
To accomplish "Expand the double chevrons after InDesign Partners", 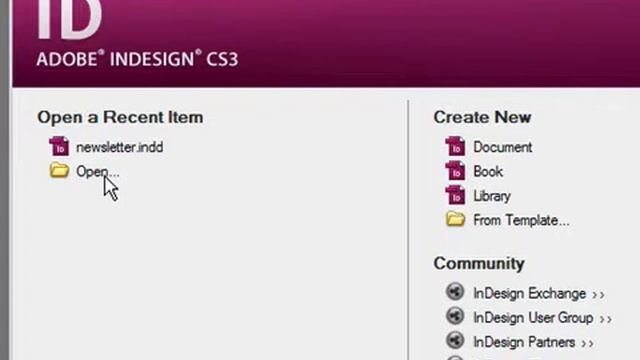I will point(587,343).
